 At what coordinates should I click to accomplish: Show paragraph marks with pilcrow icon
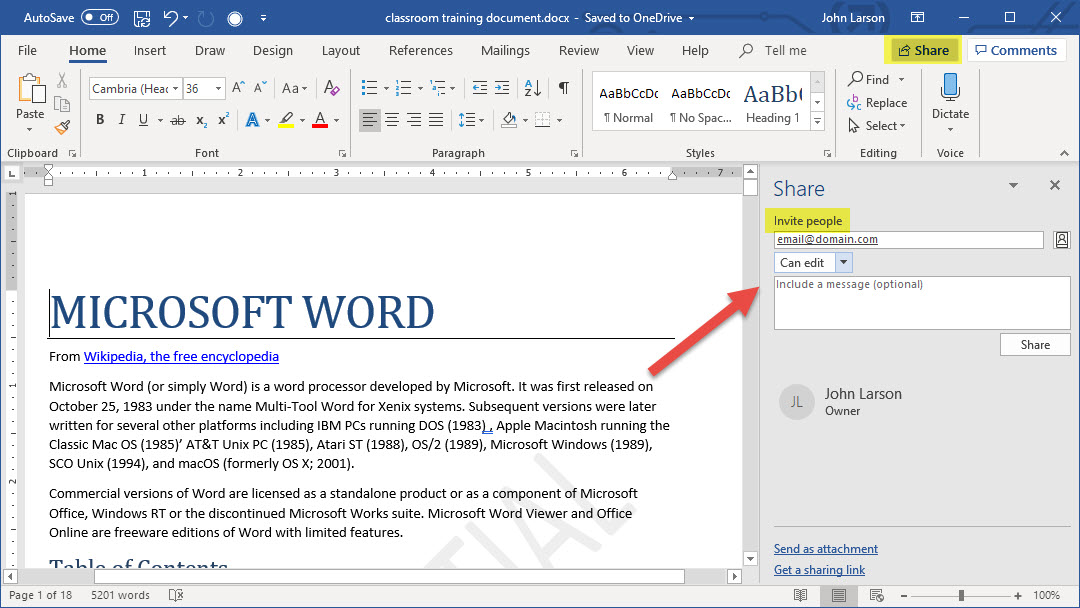[564, 88]
